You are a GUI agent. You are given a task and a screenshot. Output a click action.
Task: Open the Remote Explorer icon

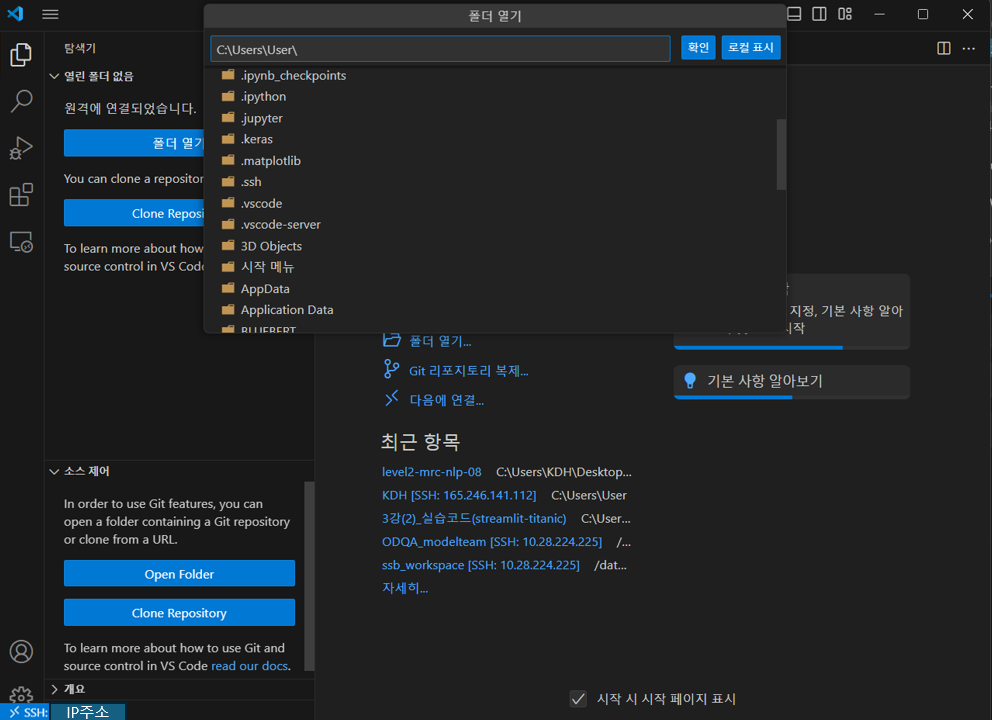point(21,242)
